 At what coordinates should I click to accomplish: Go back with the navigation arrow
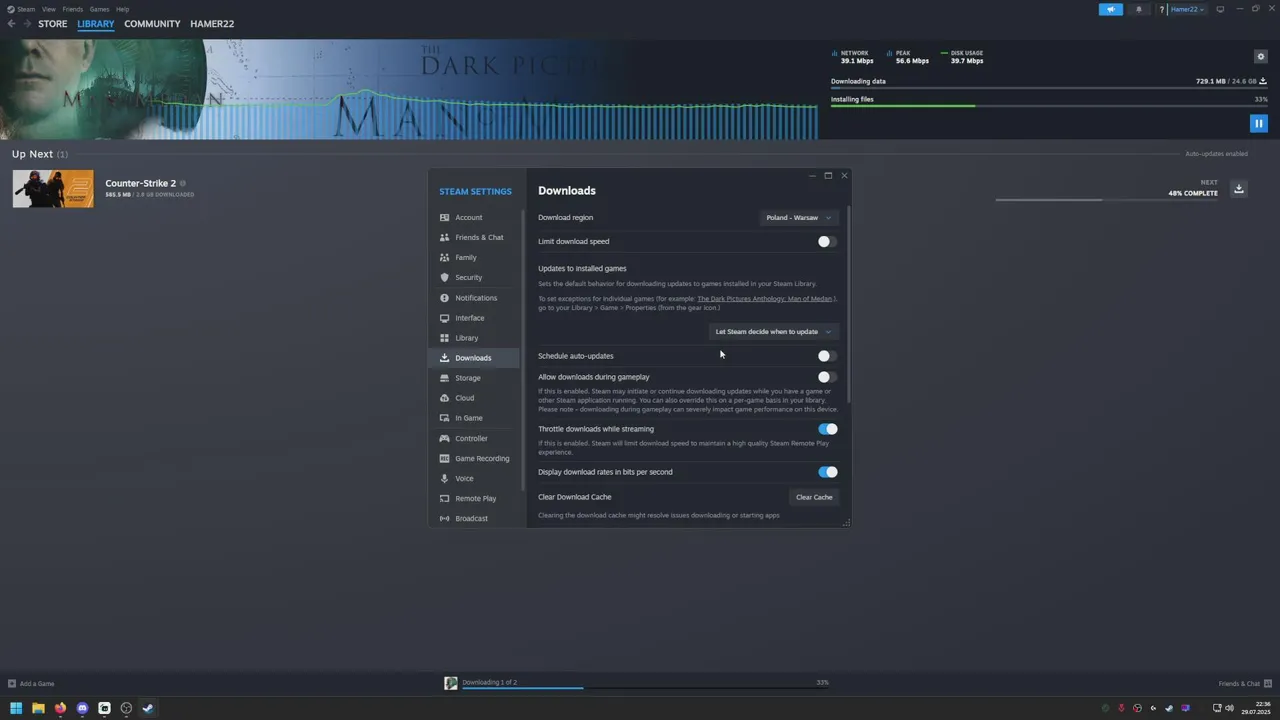click(11, 24)
